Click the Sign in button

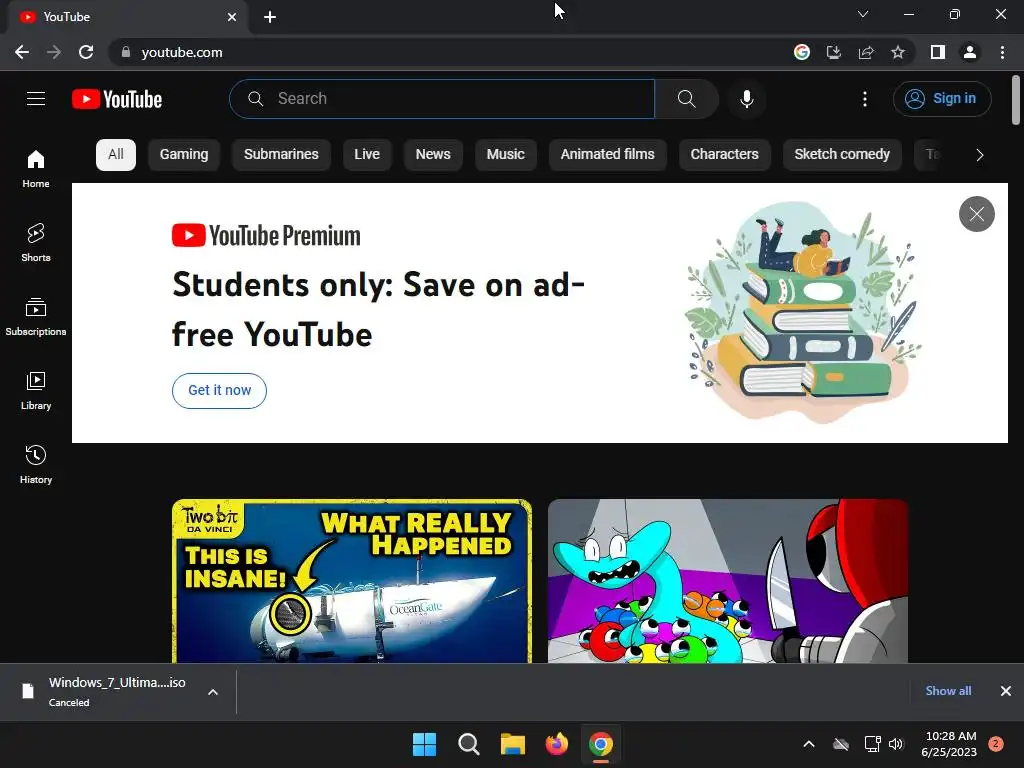(x=942, y=99)
